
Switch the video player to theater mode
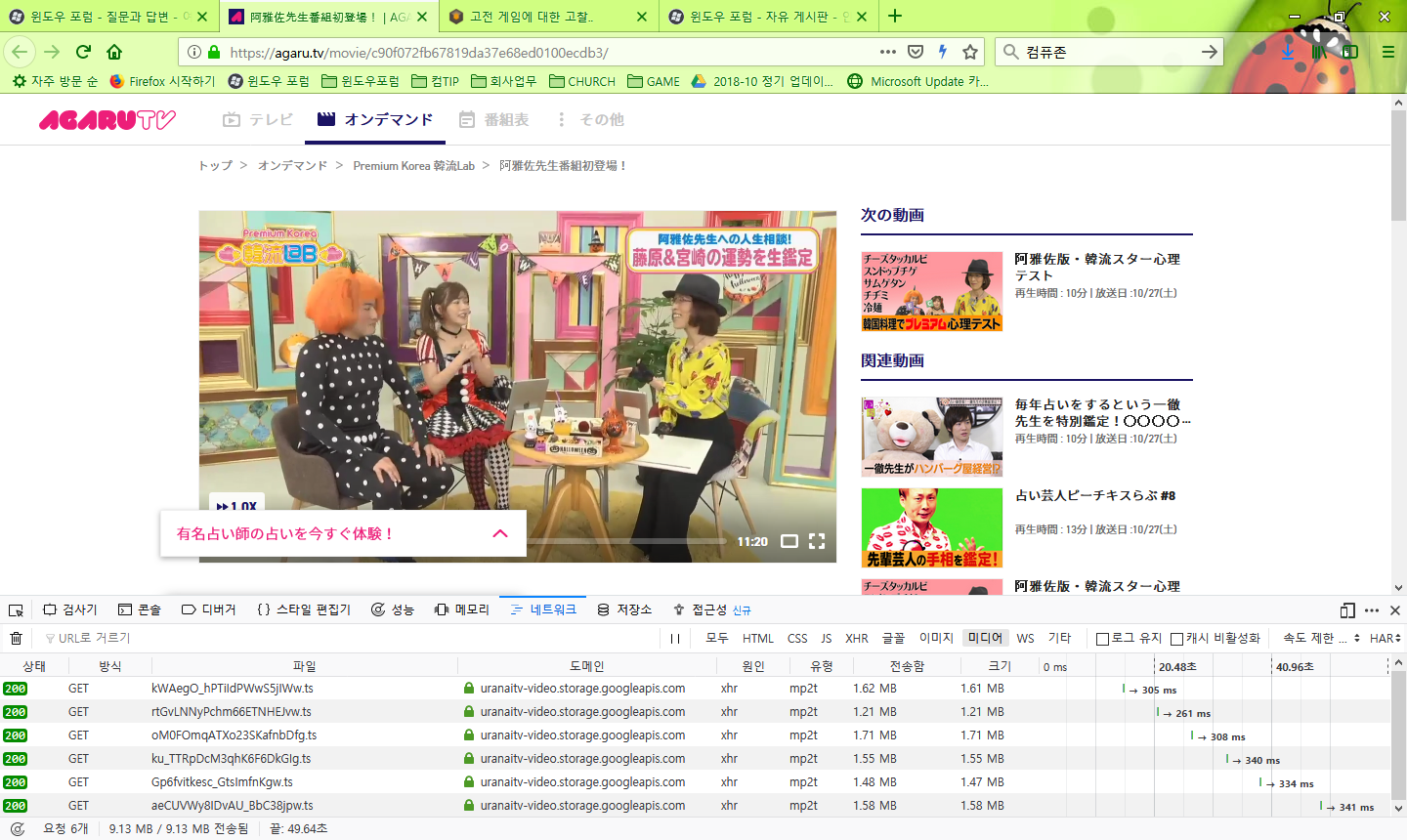coord(789,541)
